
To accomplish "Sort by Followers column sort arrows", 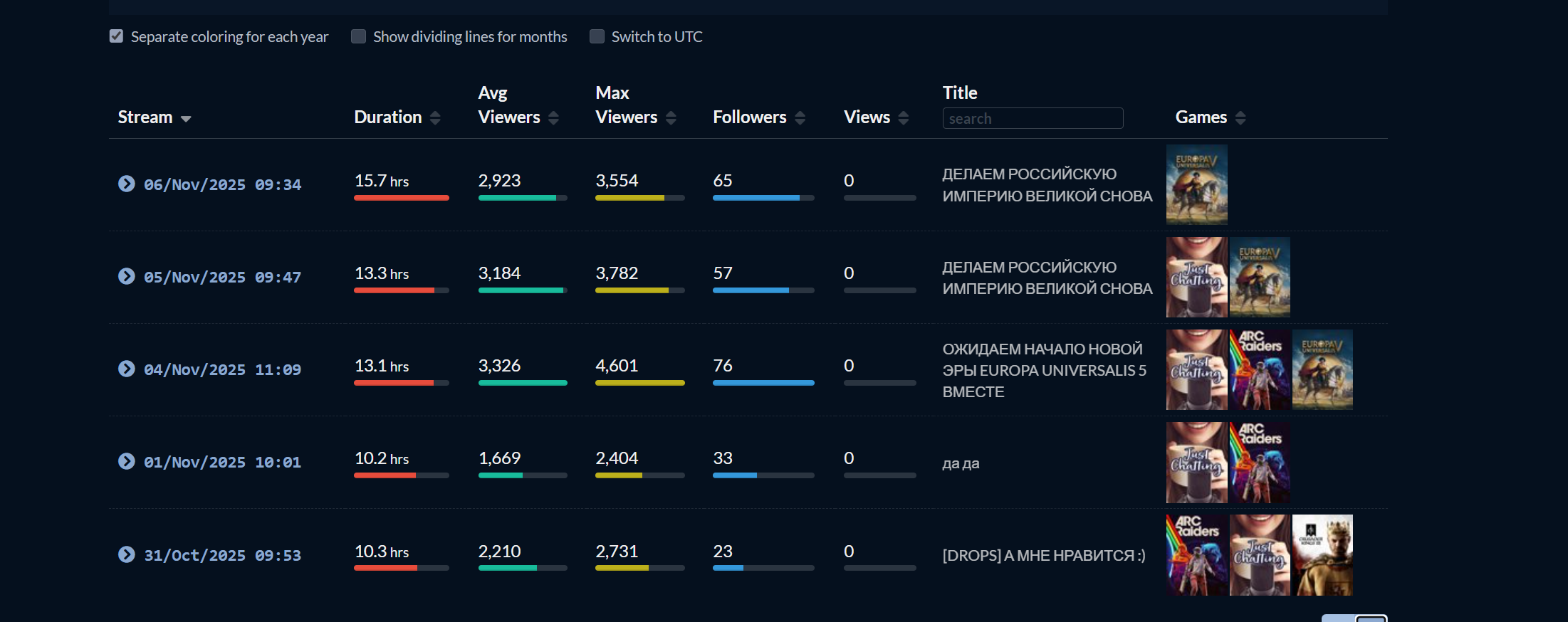I will (x=800, y=118).
